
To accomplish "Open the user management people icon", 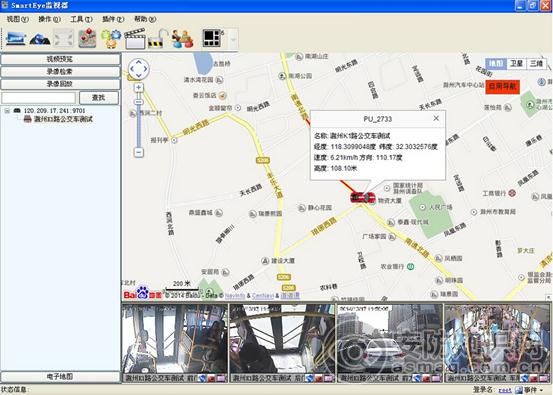I will point(182,38).
